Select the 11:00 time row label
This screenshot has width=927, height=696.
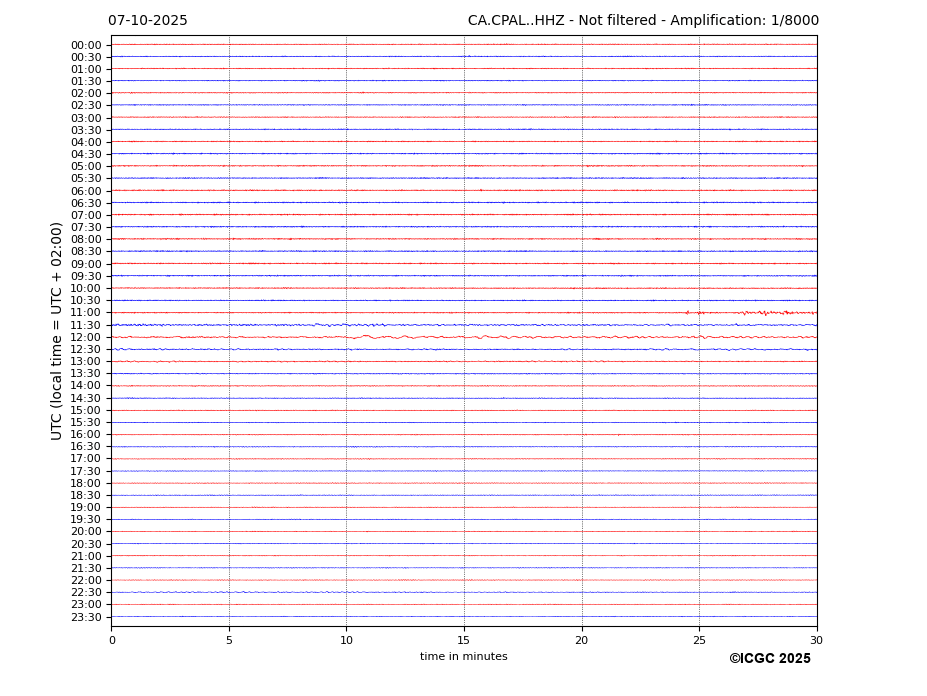tap(86, 313)
